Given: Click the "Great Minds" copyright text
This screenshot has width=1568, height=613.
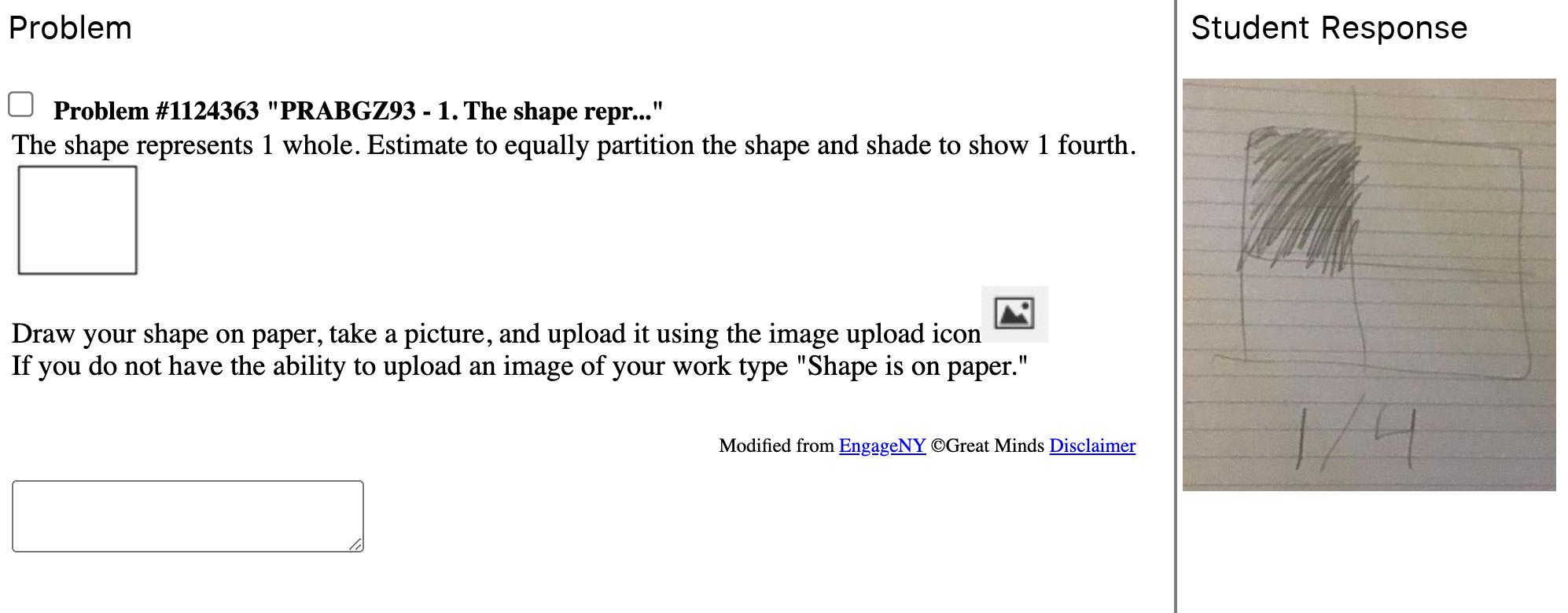Looking at the screenshot, I should tap(987, 446).
